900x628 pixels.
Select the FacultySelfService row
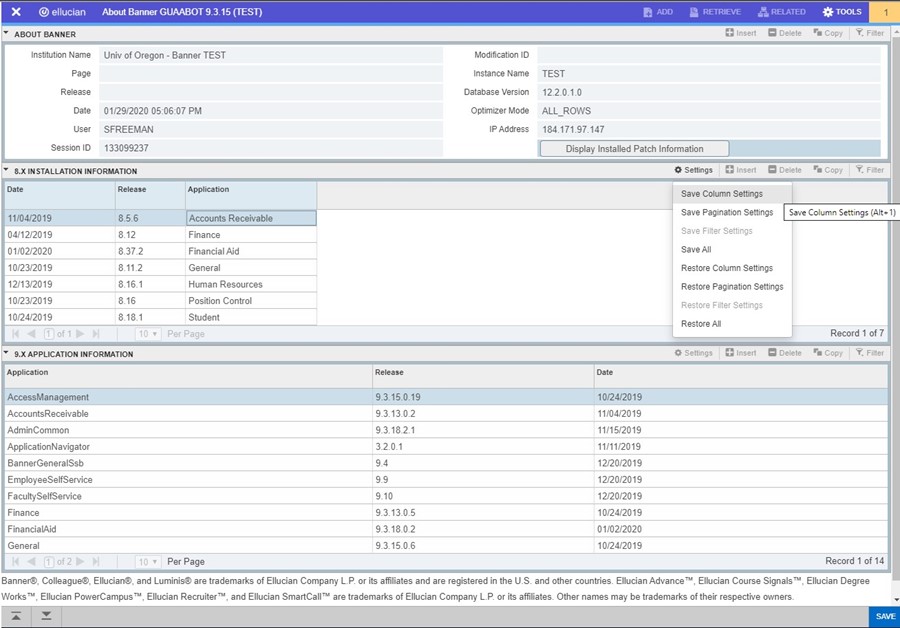pyautogui.click(x=447, y=496)
